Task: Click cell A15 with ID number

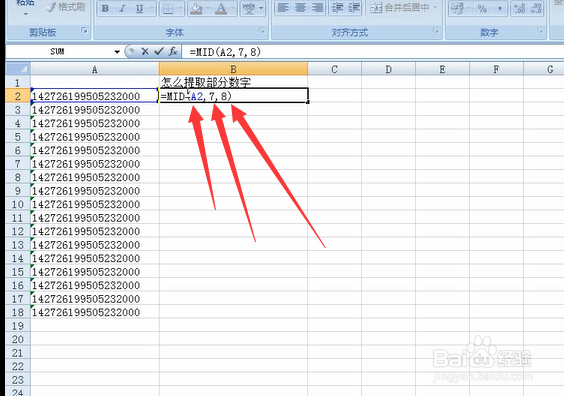Action: (95, 272)
